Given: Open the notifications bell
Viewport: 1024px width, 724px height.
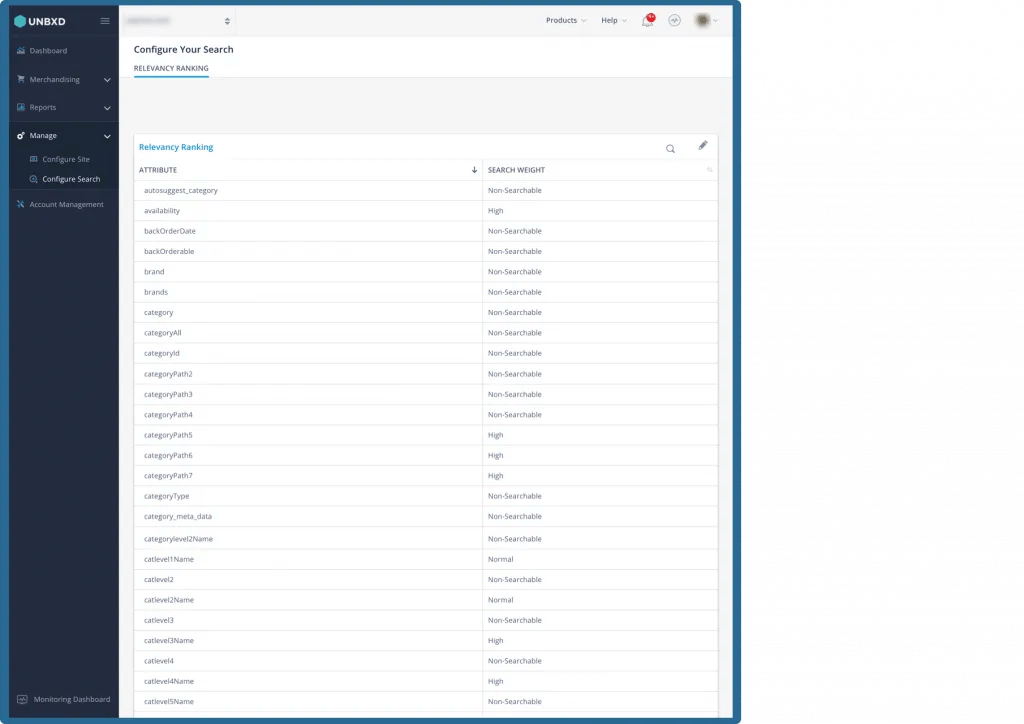Looking at the screenshot, I should (x=647, y=20).
